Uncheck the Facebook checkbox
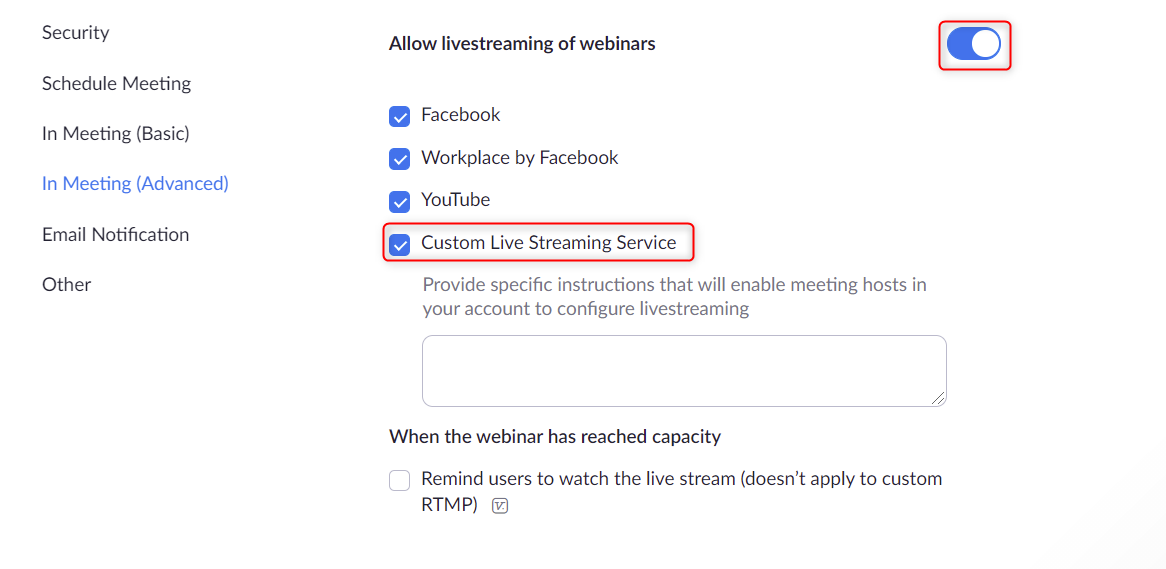The height and width of the screenshot is (569, 1166). click(x=399, y=117)
